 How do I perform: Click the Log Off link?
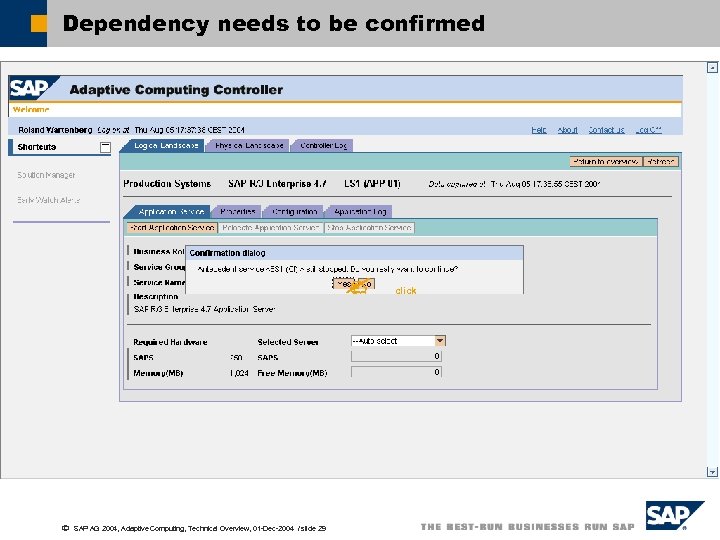(648, 130)
